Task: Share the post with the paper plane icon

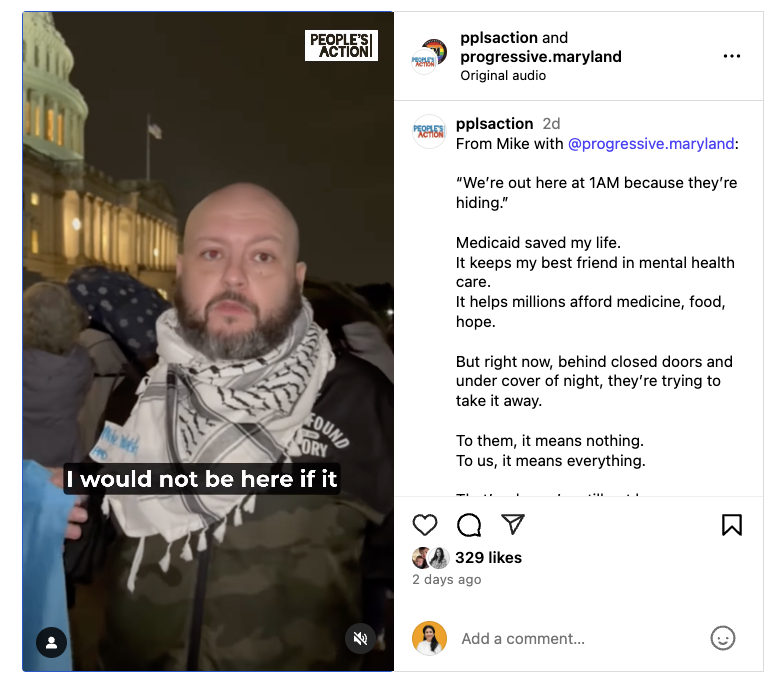Action: click(513, 524)
